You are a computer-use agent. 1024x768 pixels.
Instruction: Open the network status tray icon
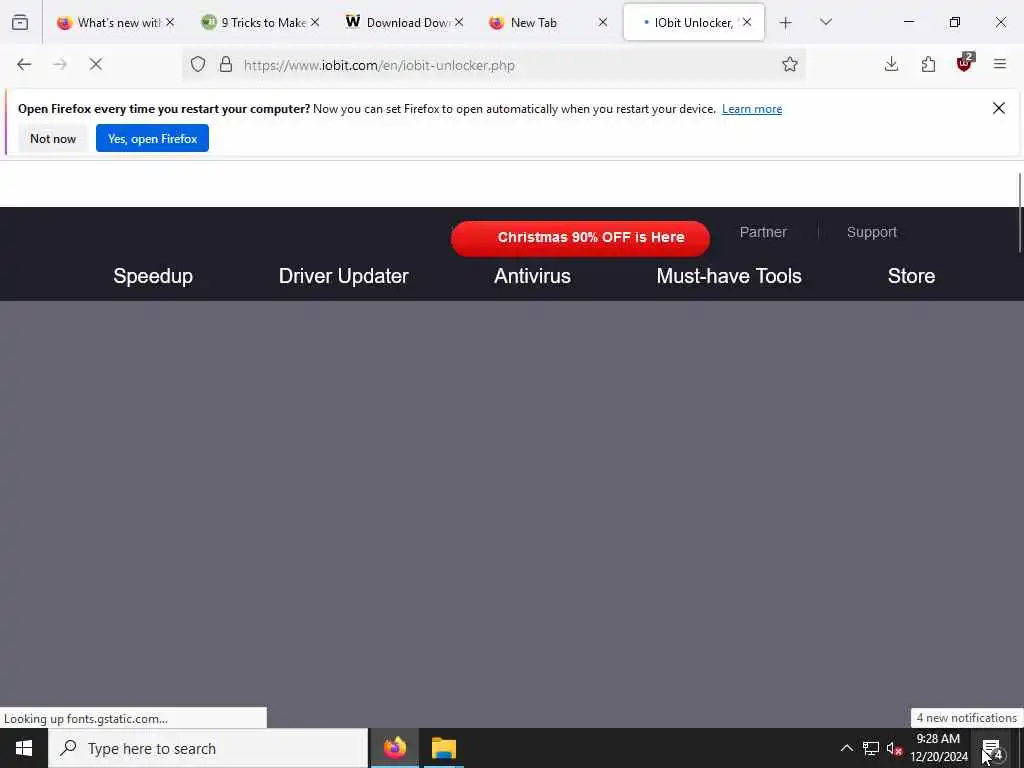[871, 748]
